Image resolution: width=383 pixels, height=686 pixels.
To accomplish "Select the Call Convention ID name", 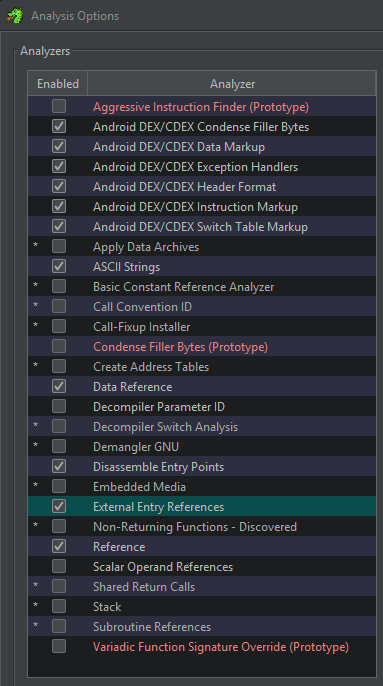I will point(142,307).
